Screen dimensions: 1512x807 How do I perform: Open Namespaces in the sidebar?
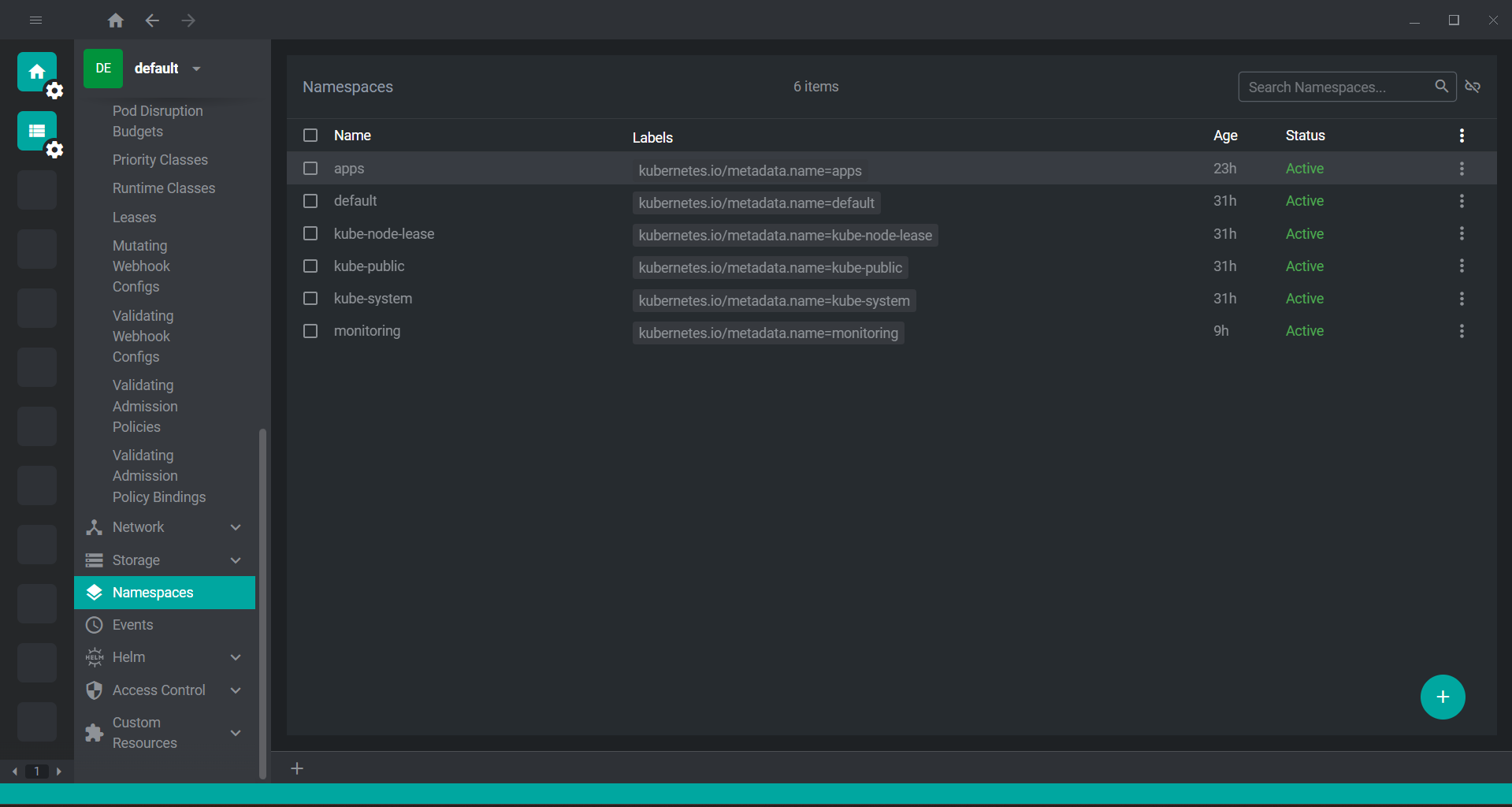click(x=165, y=593)
